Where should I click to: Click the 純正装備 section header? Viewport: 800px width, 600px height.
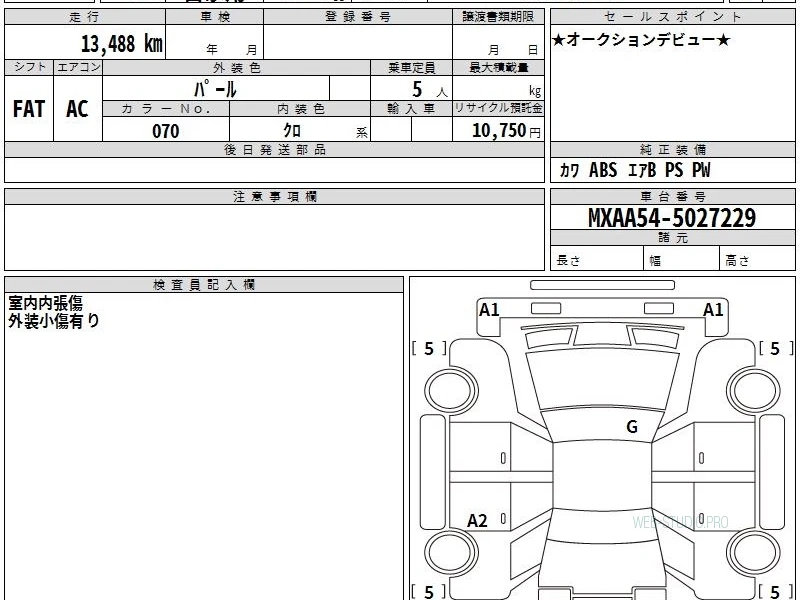click(x=672, y=149)
